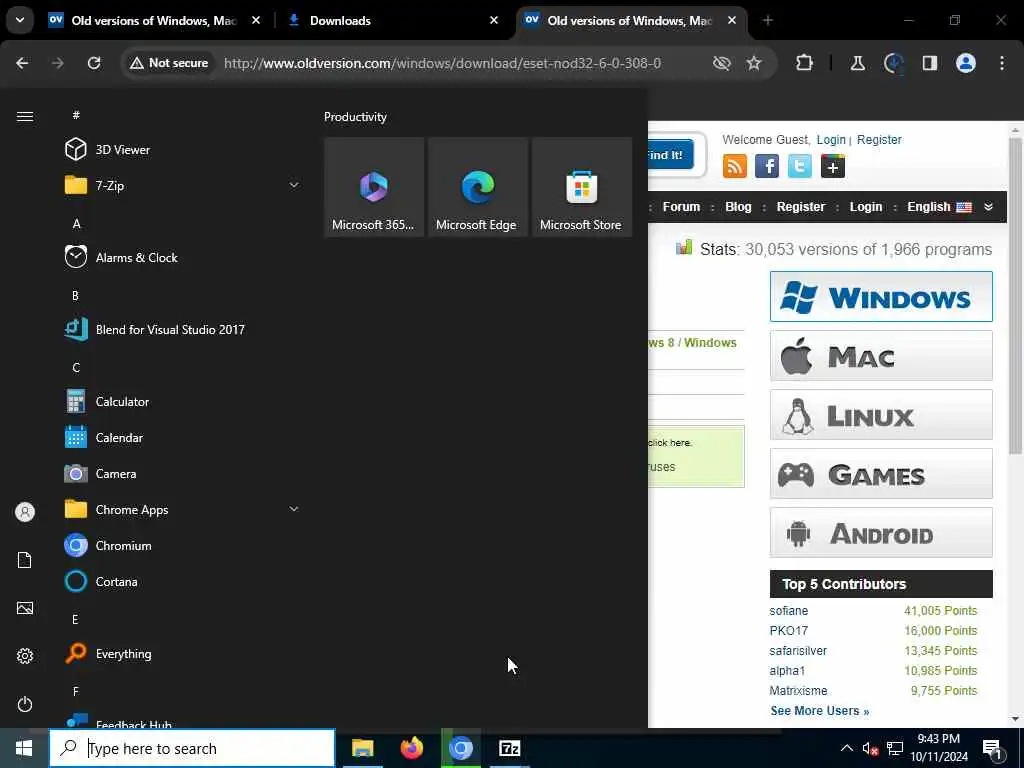1024x768 pixels.
Task: Click the oldversion.com address bar
Action: 442,63
